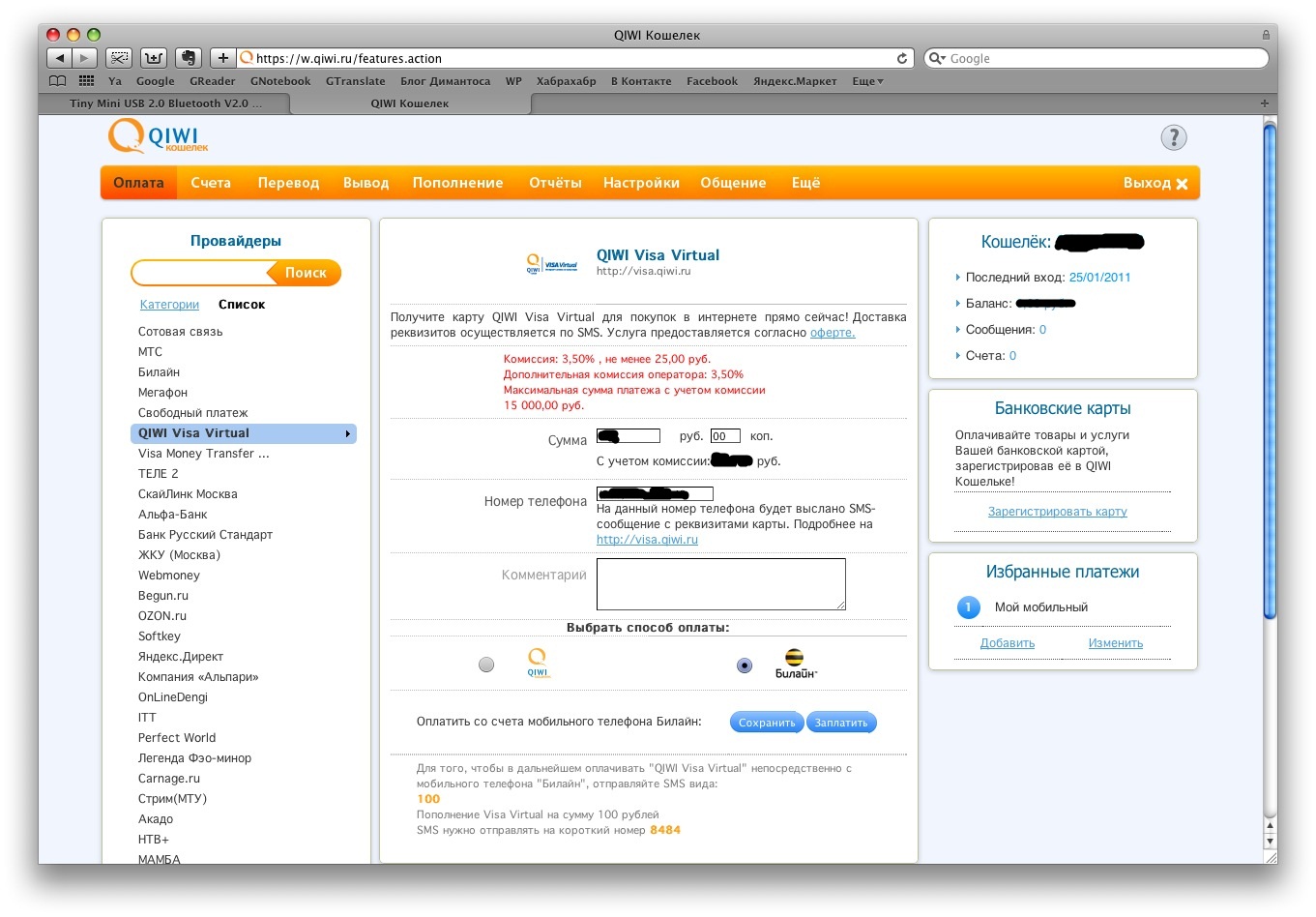Click the plus add-bookmark button
Image resolution: width=1316 pixels, height=917 pixels.
tap(222, 58)
